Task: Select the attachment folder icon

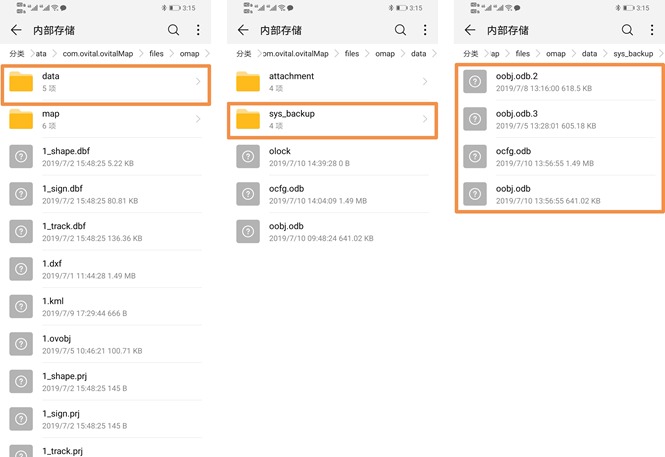Action: pos(249,81)
